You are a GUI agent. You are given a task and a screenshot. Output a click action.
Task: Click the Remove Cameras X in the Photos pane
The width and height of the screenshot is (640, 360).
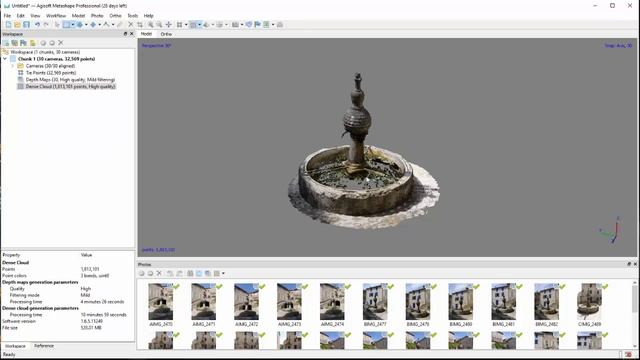[159, 273]
